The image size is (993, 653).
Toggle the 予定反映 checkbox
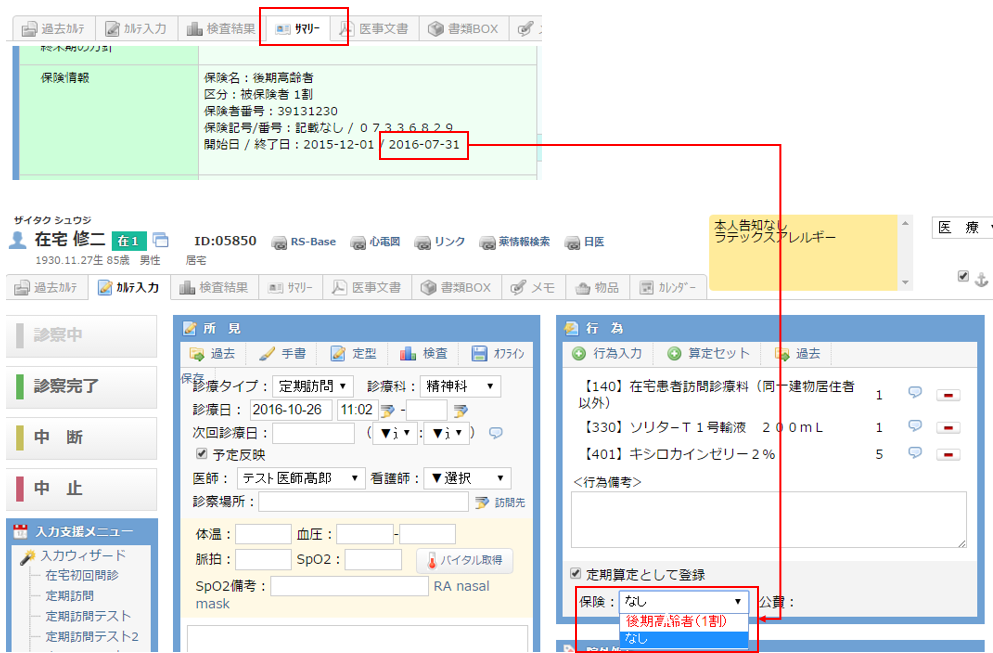(201, 453)
